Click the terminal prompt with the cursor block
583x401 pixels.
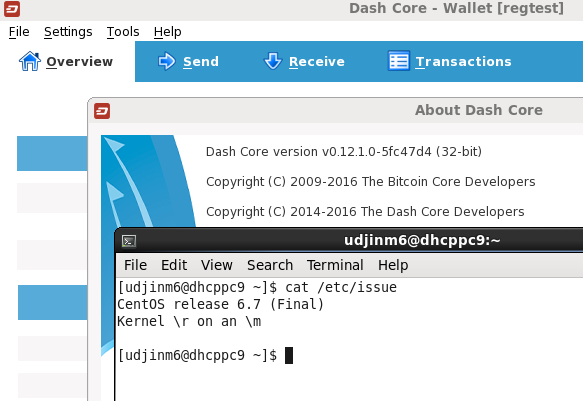pos(205,355)
